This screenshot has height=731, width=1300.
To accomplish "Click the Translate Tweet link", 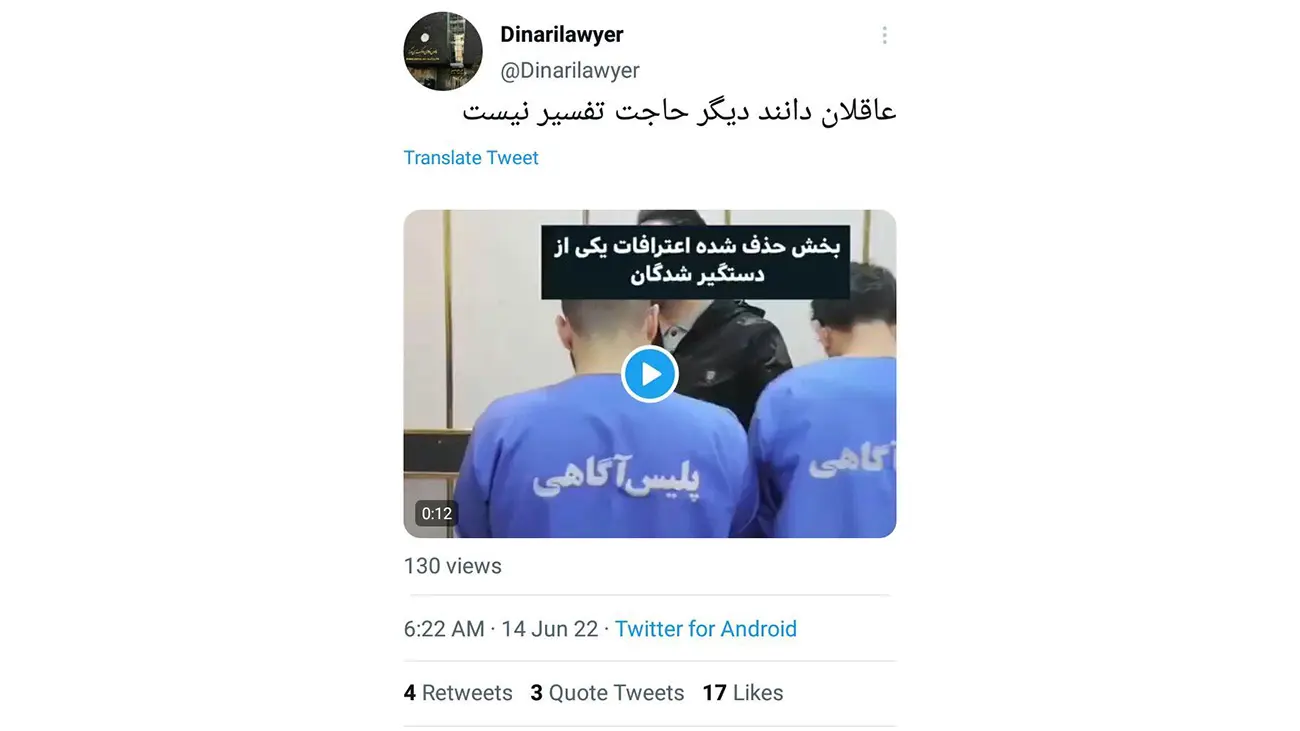I will pyautogui.click(x=471, y=158).
